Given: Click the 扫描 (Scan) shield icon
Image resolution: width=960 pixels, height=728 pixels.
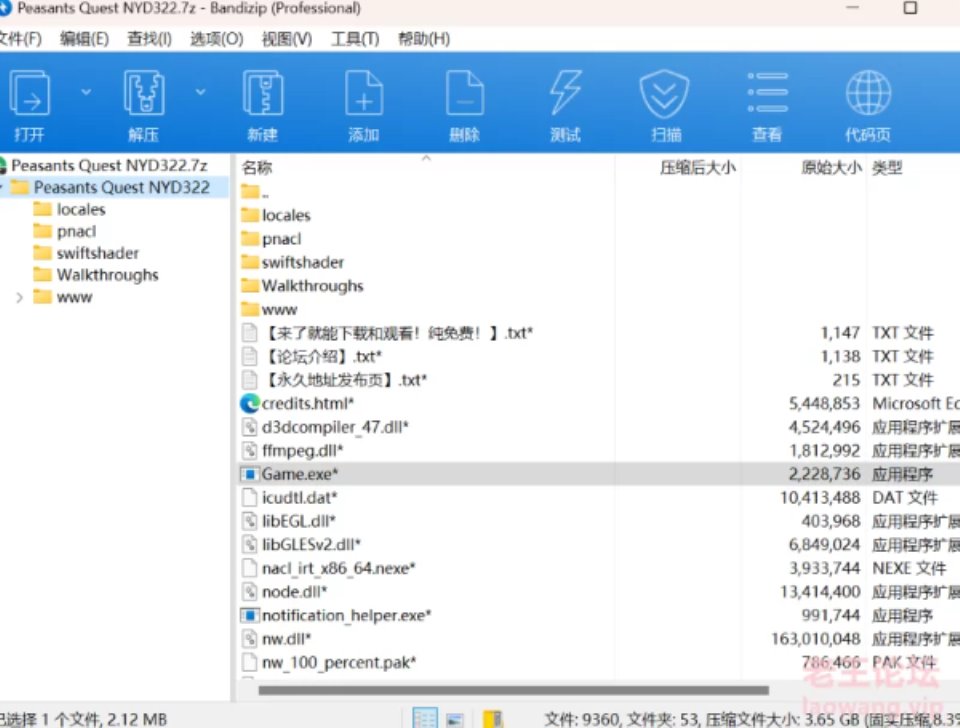Looking at the screenshot, I should tap(664, 93).
